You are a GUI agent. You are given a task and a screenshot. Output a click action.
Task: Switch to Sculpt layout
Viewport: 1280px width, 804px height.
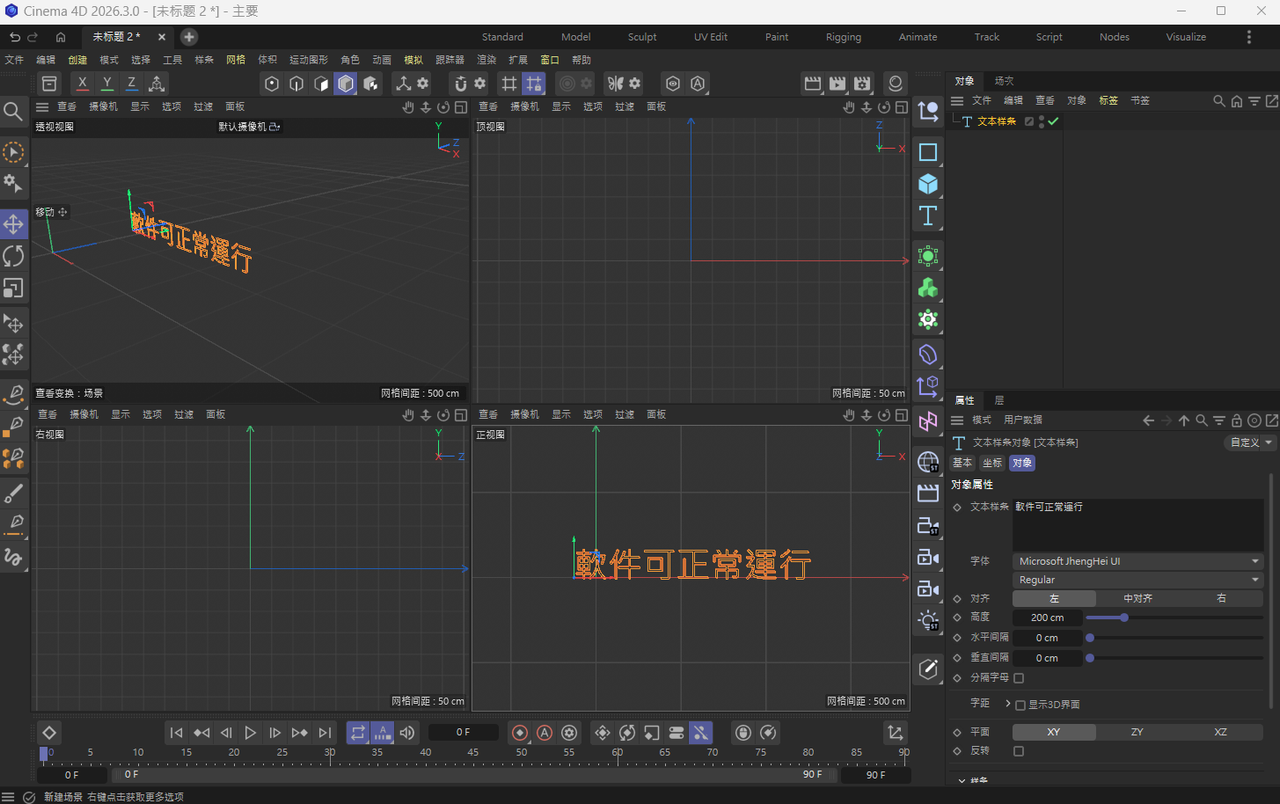pyautogui.click(x=642, y=37)
